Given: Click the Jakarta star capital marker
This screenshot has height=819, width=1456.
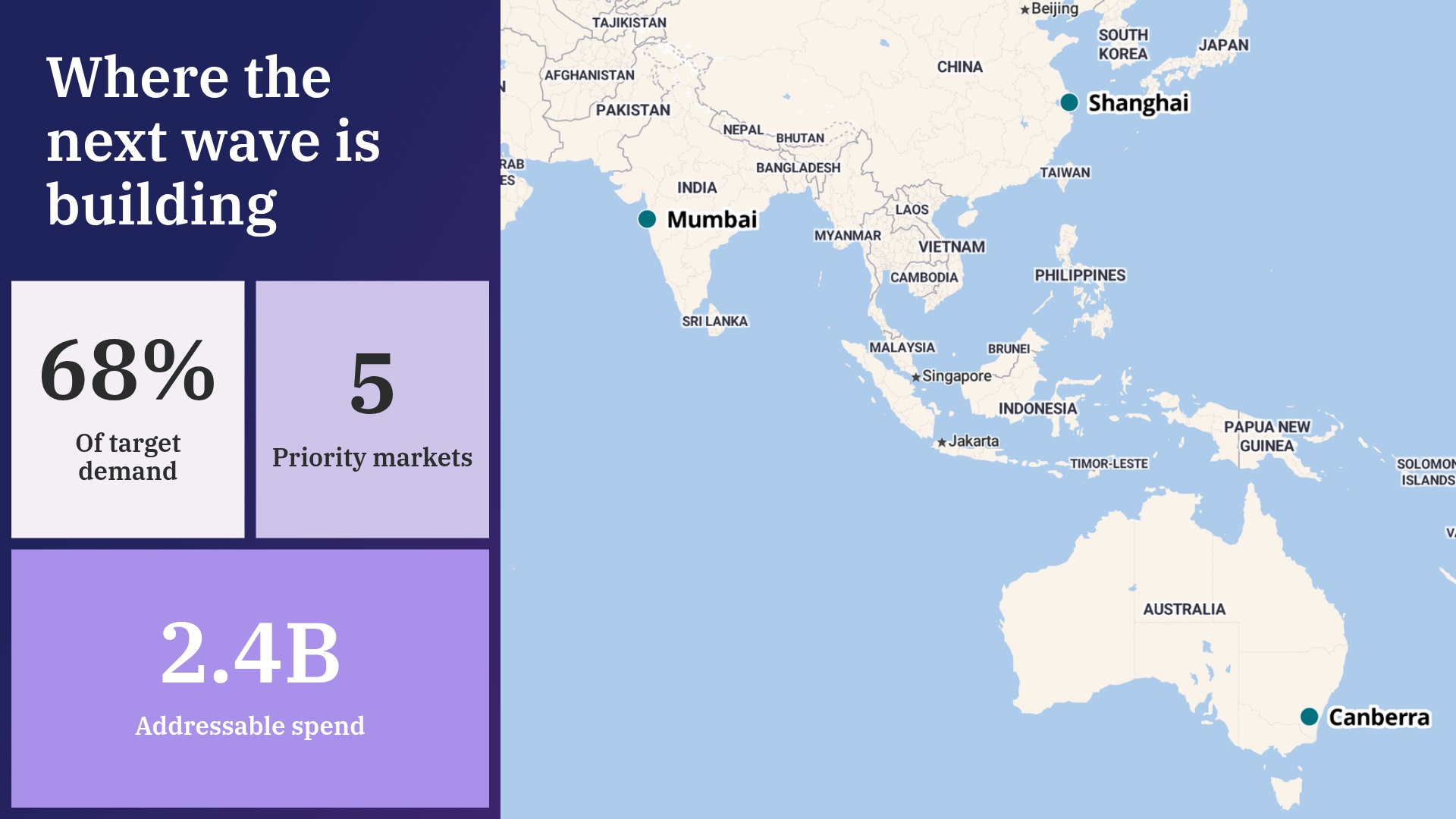Looking at the screenshot, I should click(x=942, y=442).
